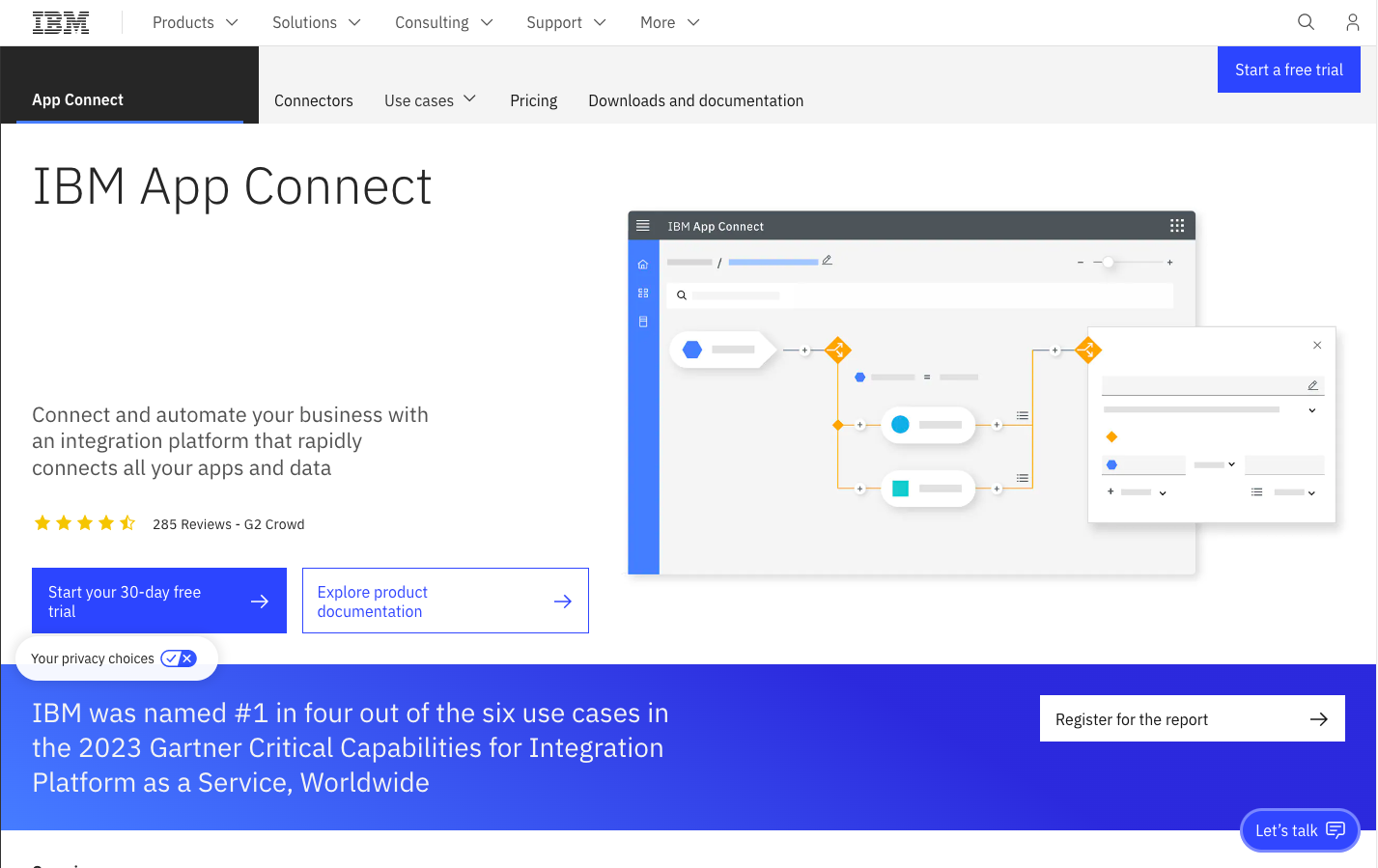Screen dimensions: 1378x868
Task: Expand the Solutions menu
Action: pyautogui.click(x=317, y=22)
